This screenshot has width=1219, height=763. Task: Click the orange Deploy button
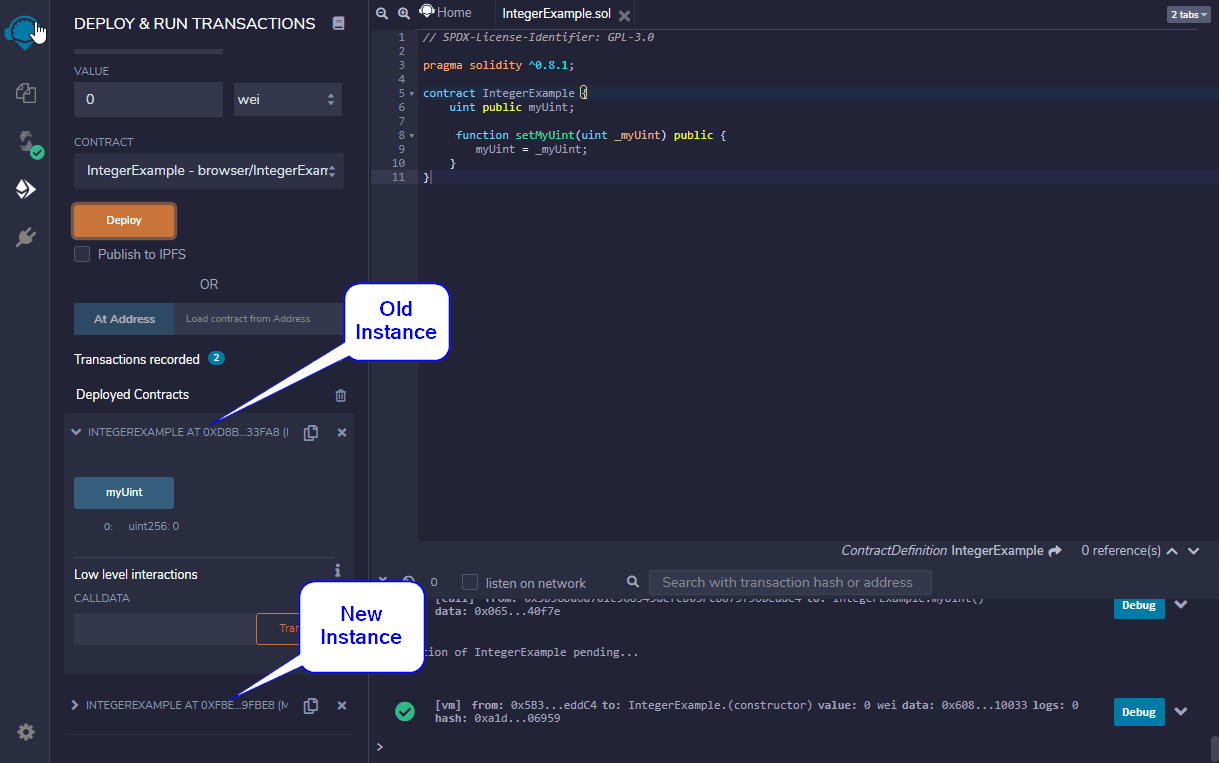coord(124,220)
